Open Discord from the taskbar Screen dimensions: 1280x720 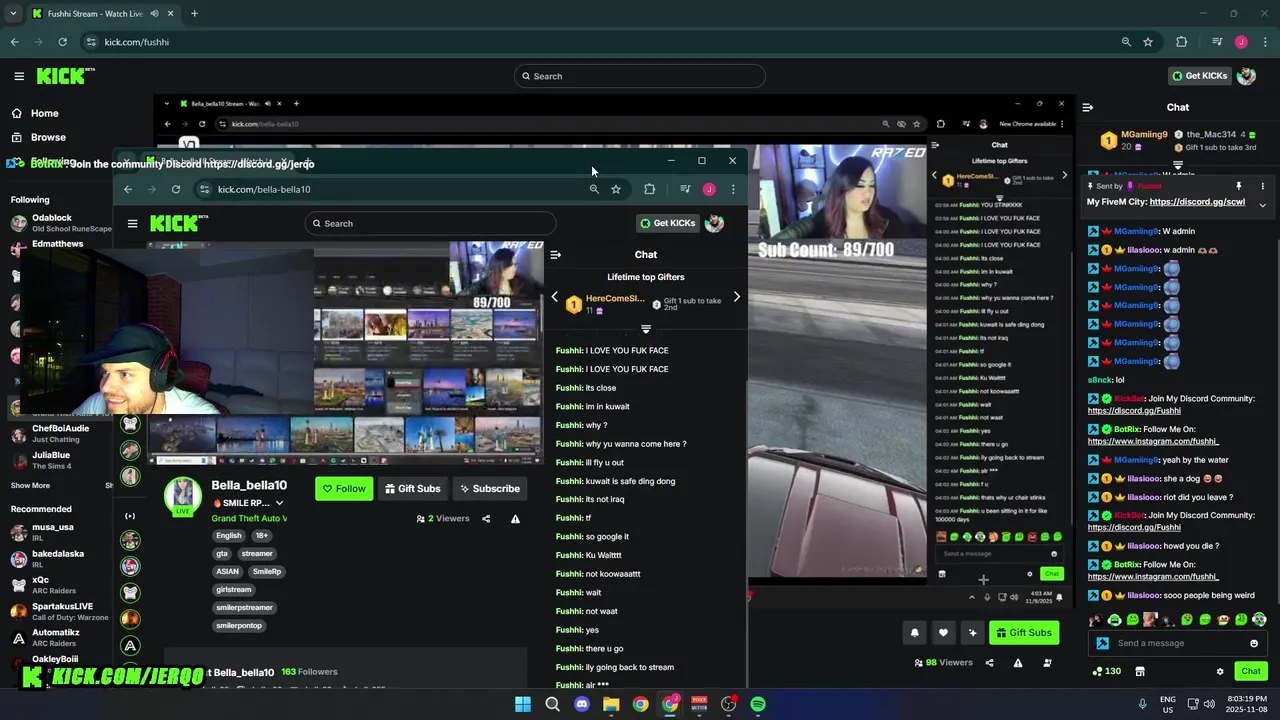click(x=582, y=704)
